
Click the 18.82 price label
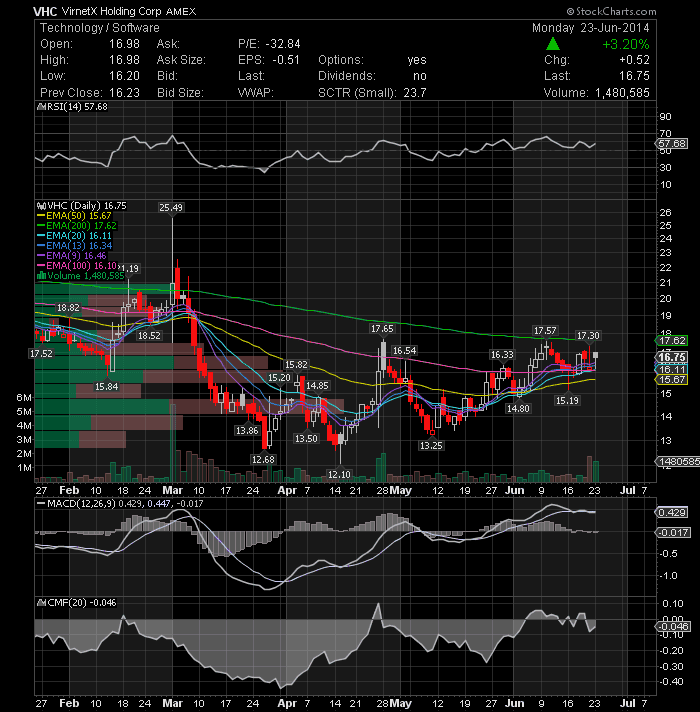68,307
